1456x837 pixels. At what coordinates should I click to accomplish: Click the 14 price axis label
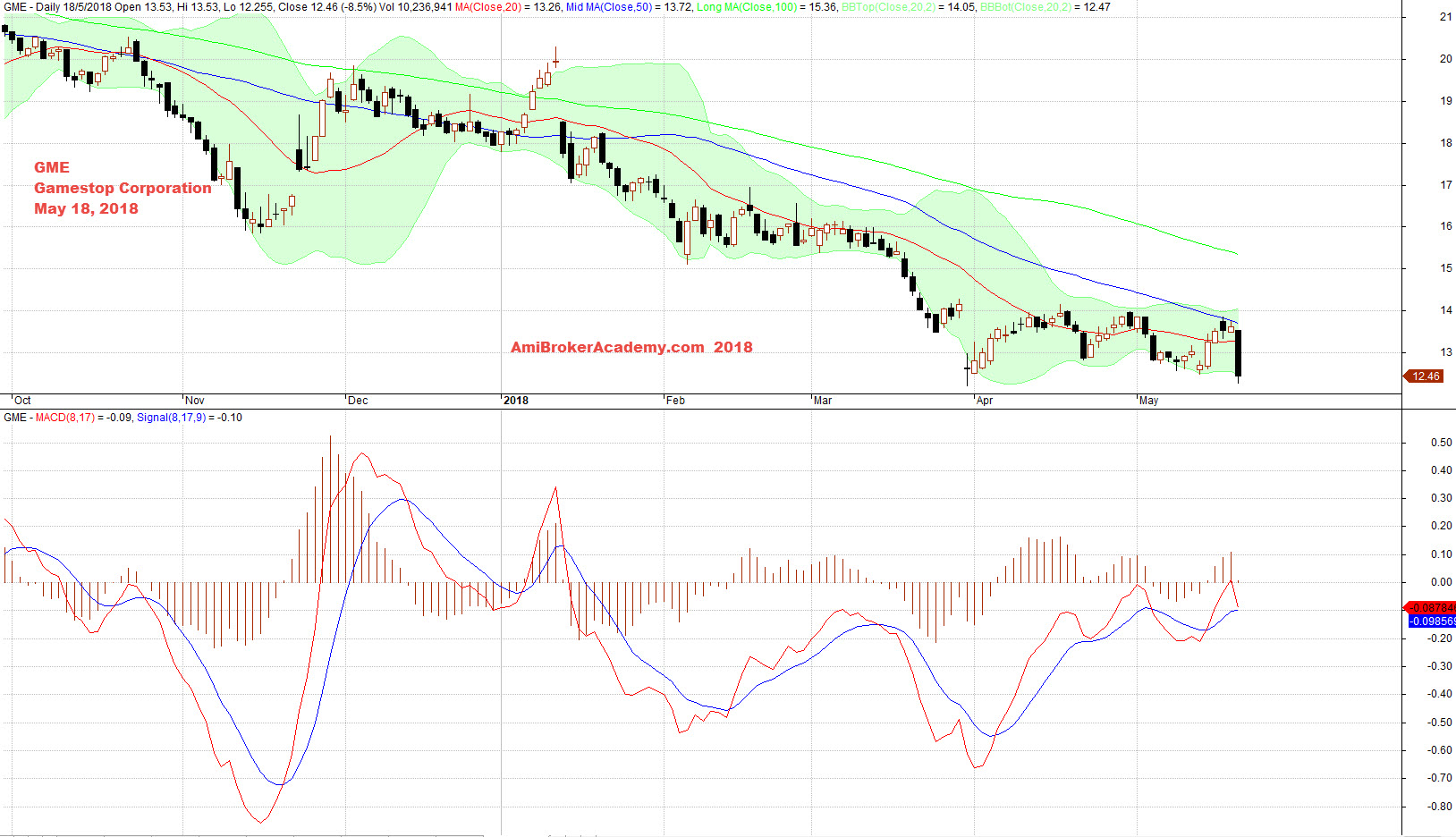[1445, 310]
